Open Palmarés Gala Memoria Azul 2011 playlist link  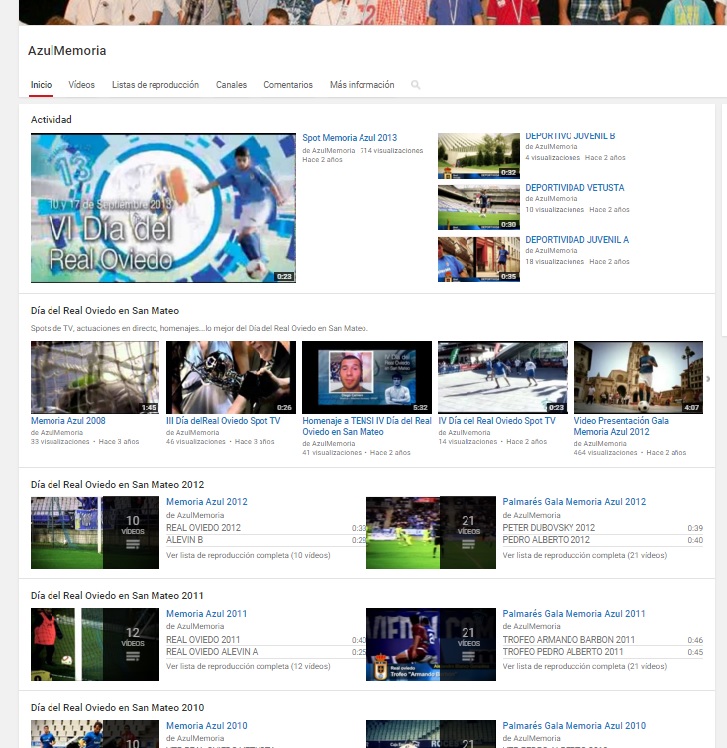[x=573, y=614]
